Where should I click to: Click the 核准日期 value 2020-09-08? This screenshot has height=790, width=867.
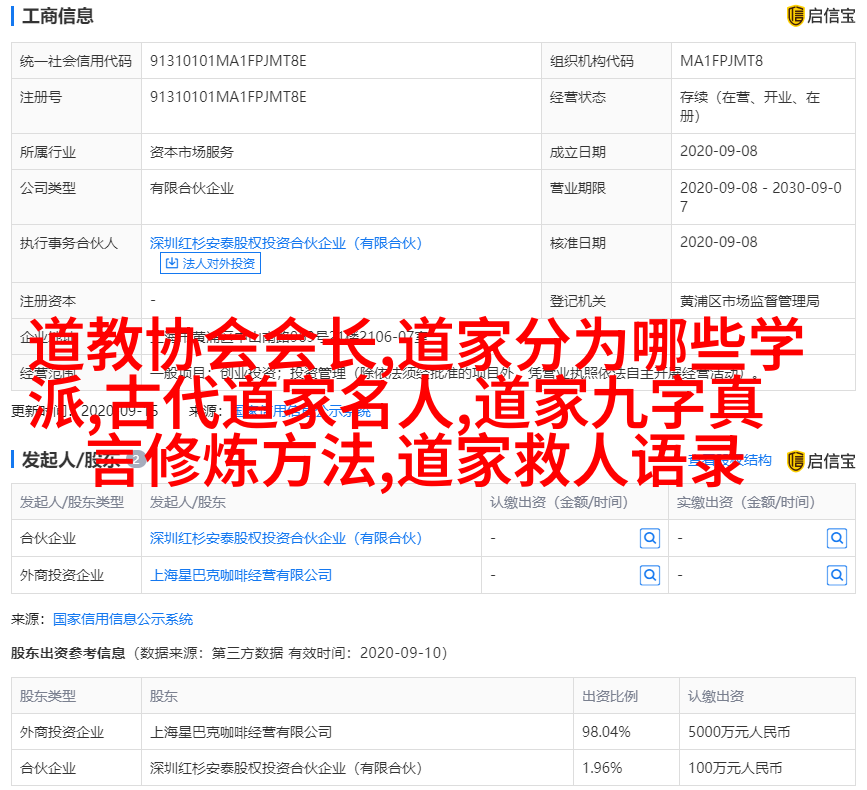718,242
